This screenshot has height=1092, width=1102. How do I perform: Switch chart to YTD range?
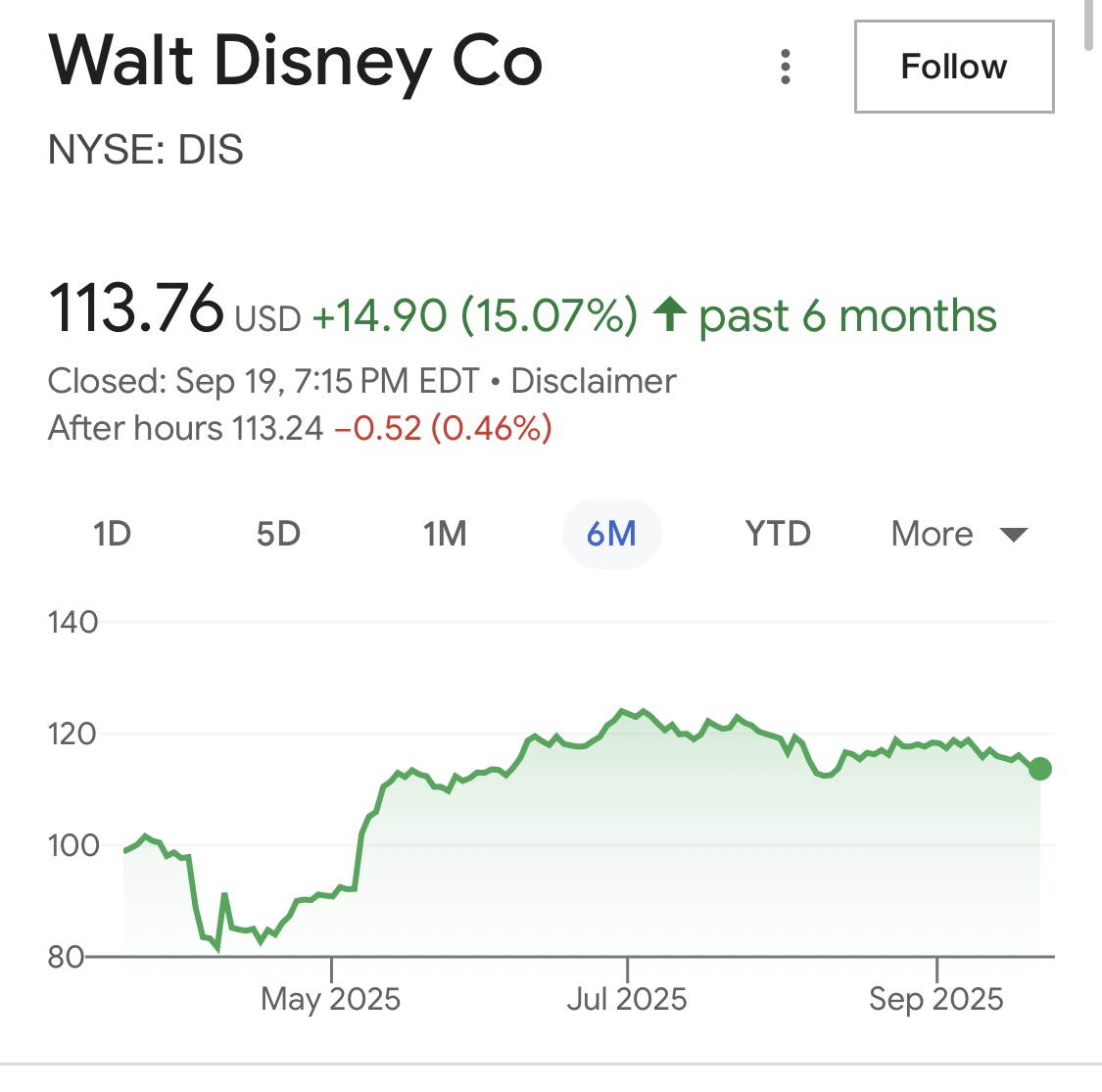pyautogui.click(x=778, y=534)
